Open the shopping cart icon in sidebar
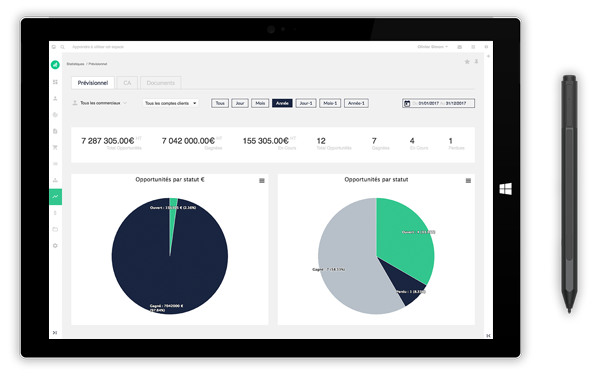The image size is (600, 382). [55, 147]
